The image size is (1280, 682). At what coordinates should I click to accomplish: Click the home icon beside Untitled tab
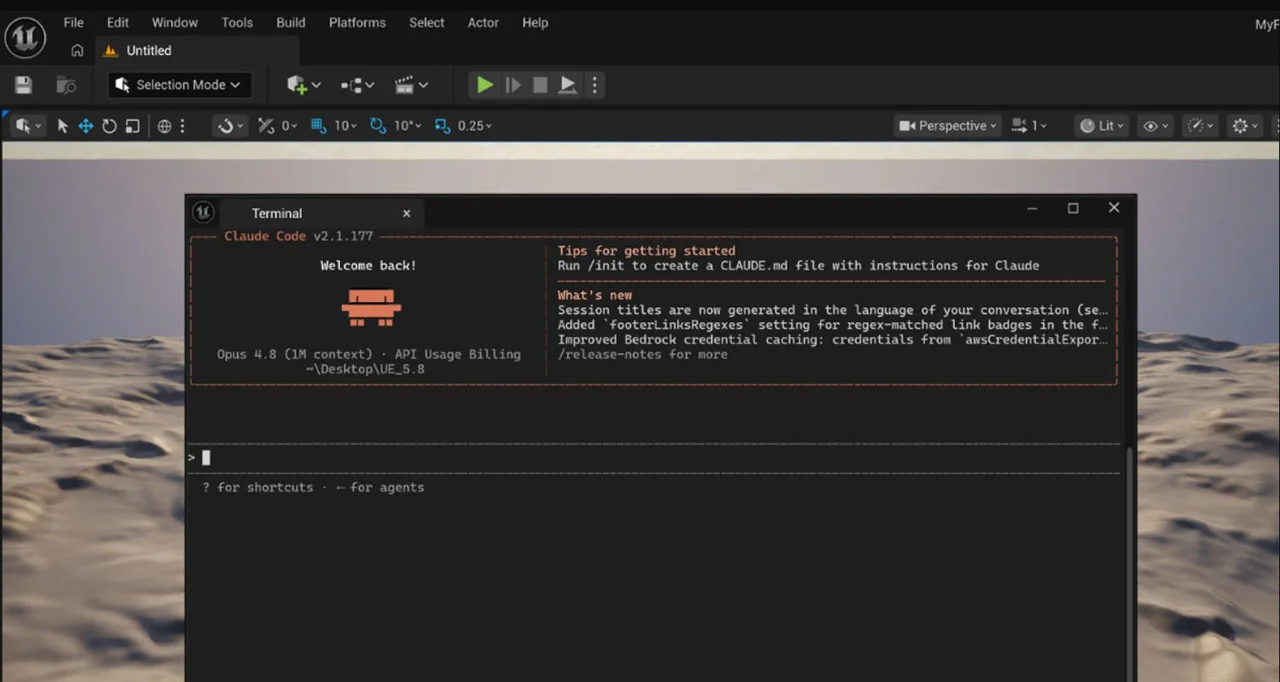click(x=77, y=51)
